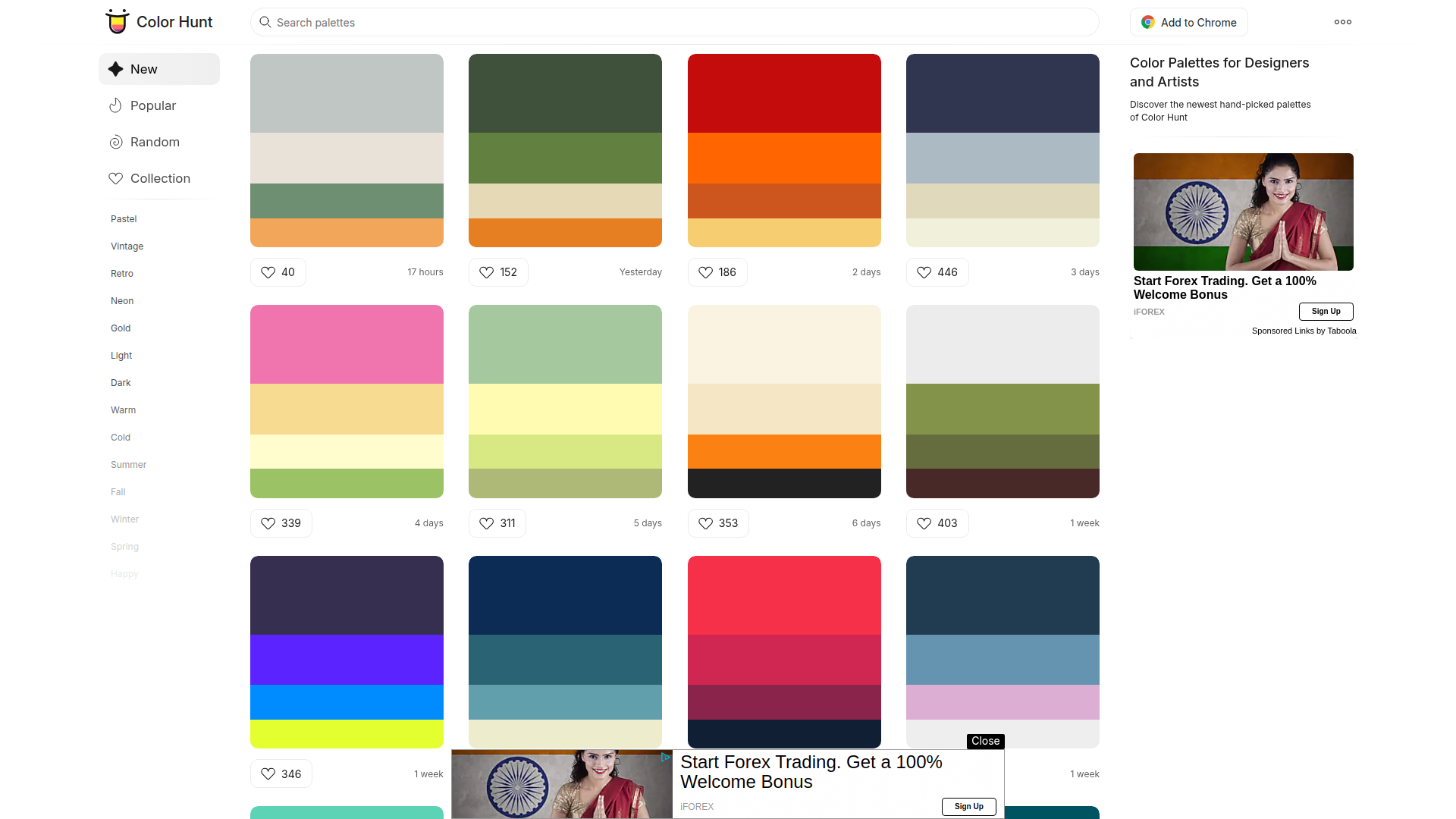Like the palette with 446 likes

(937, 272)
